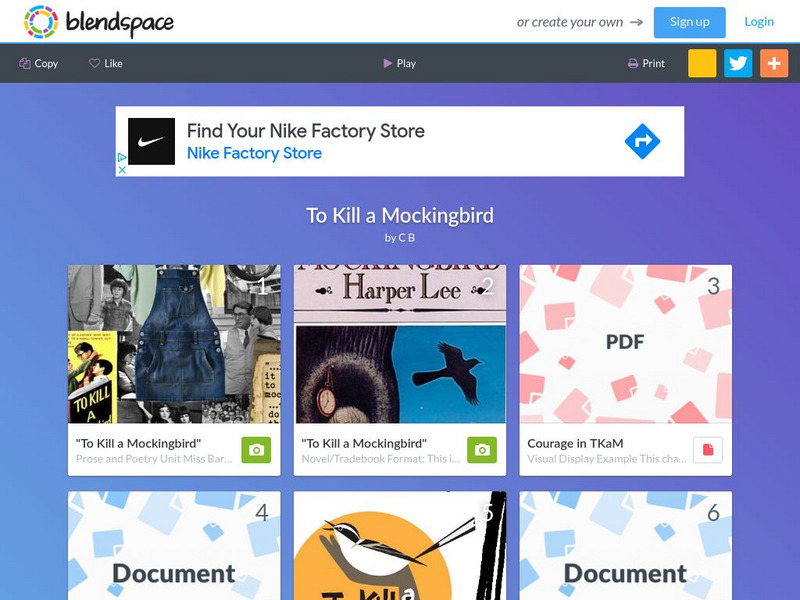
Task: Share on Twitter via the bird icon
Action: 738,63
